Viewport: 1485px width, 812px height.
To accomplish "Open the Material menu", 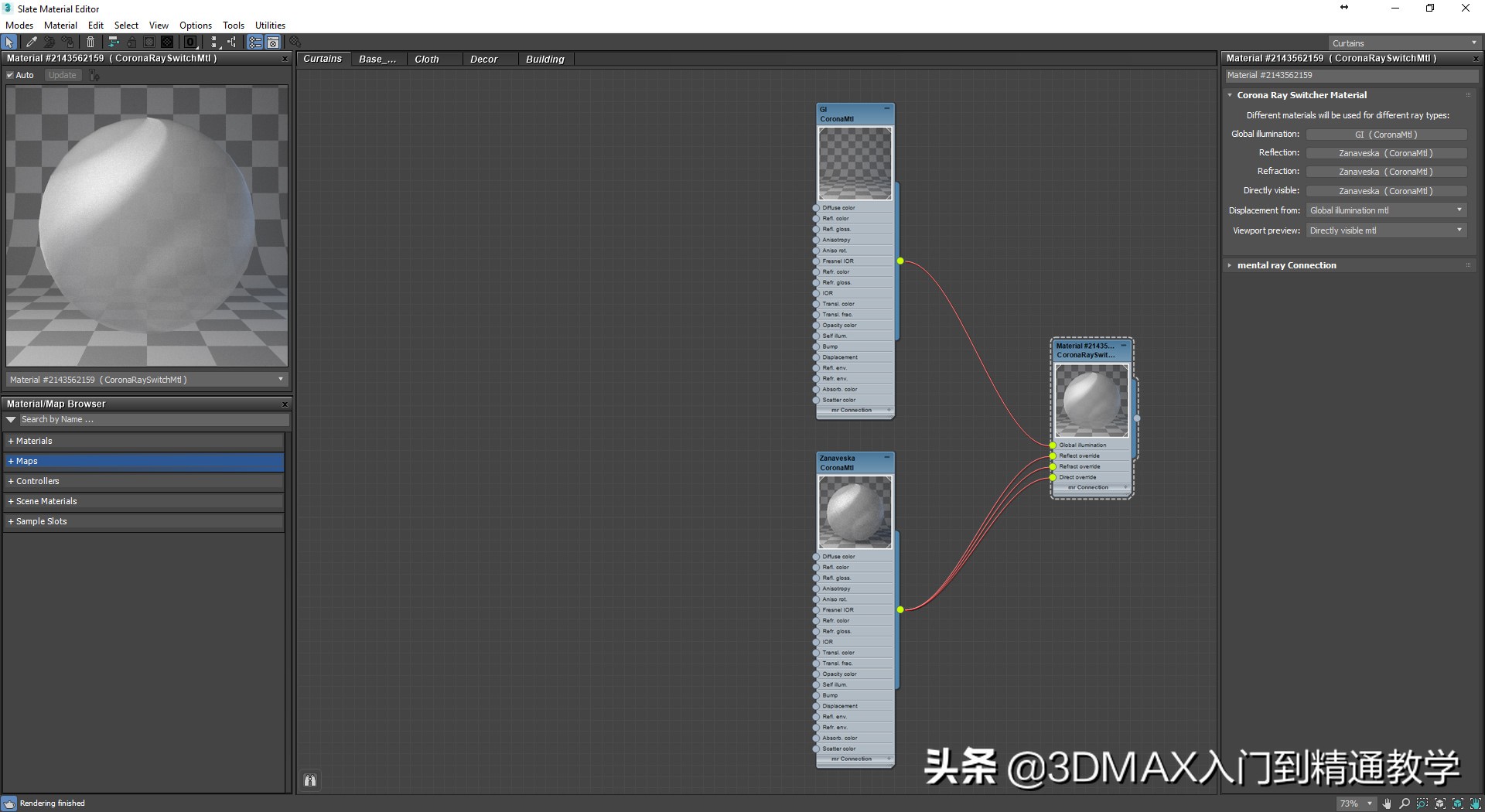I will tap(60, 25).
